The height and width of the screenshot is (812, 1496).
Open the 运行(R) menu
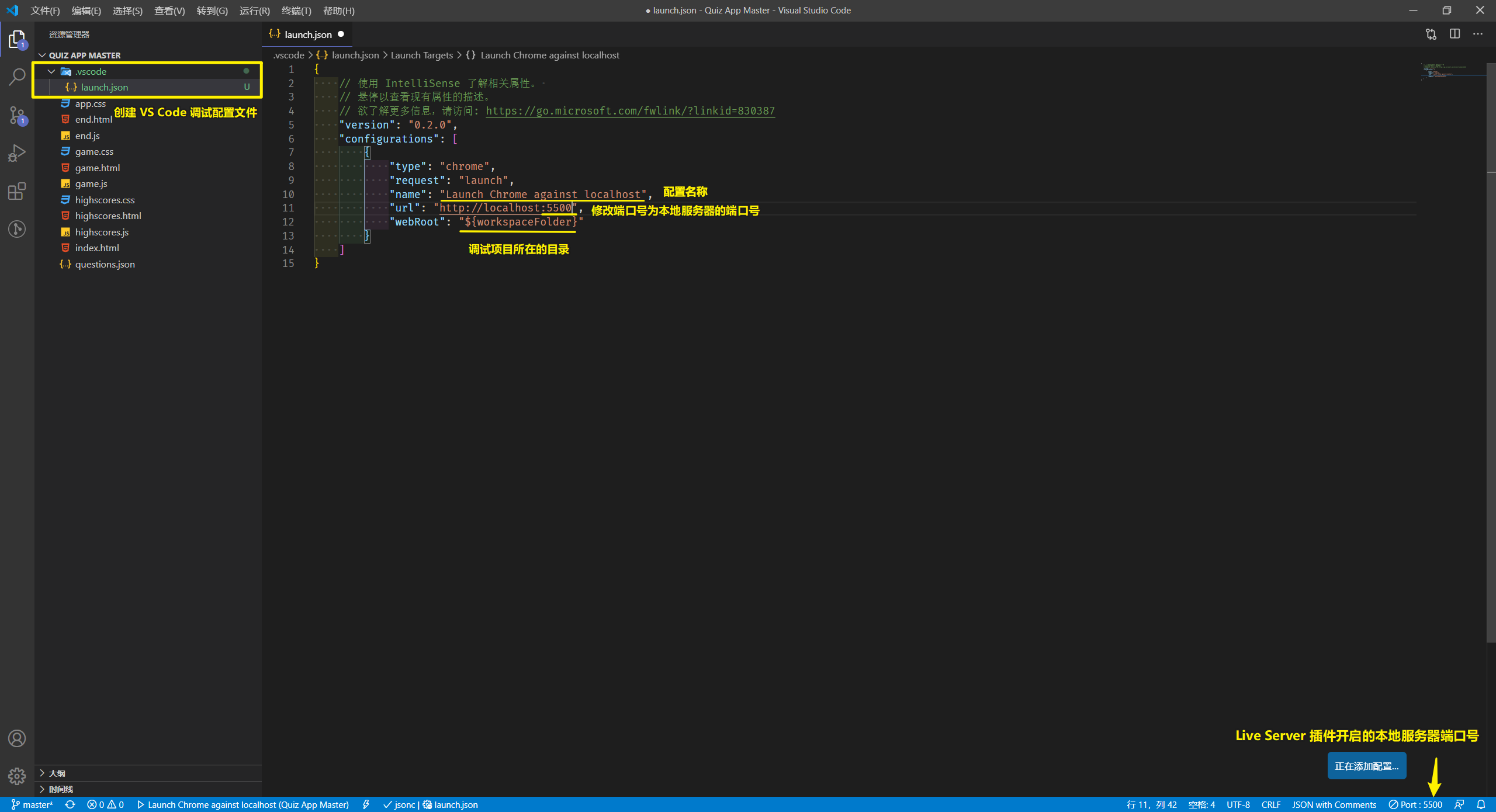(255, 11)
